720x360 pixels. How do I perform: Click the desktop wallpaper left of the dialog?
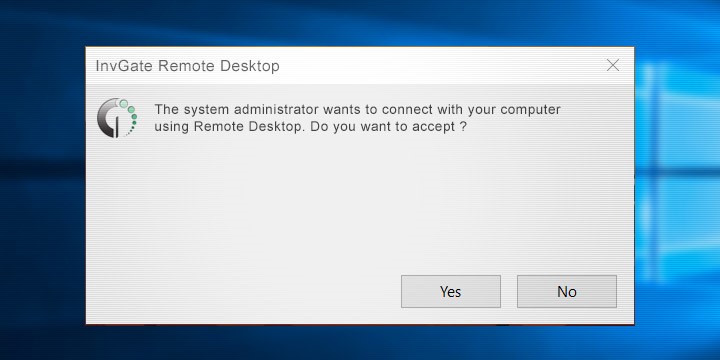click(42, 184)
